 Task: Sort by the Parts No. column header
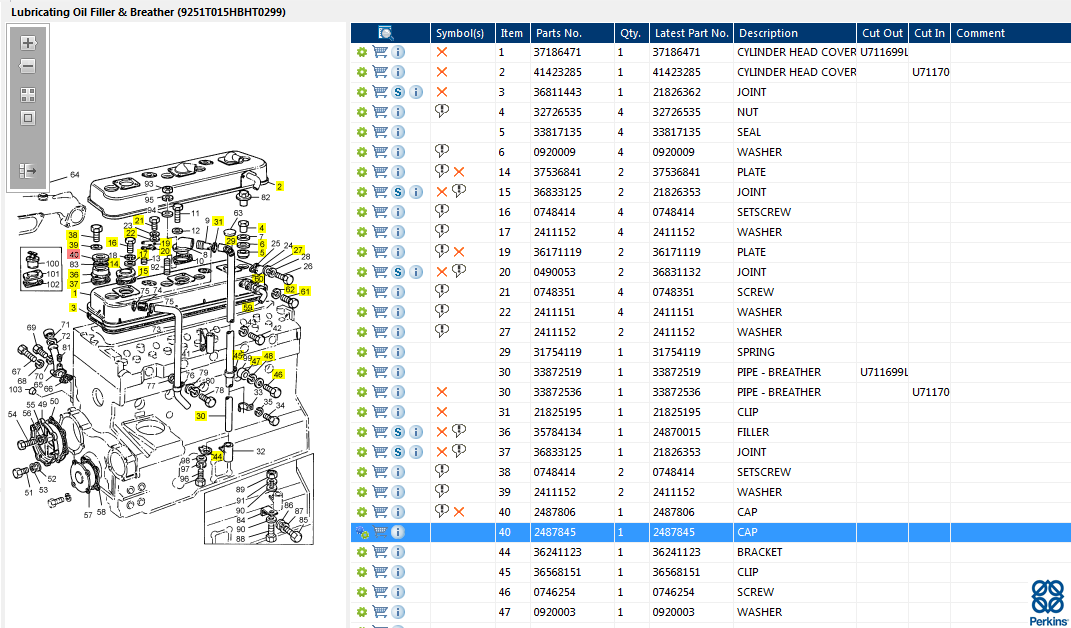pos(558,33)
